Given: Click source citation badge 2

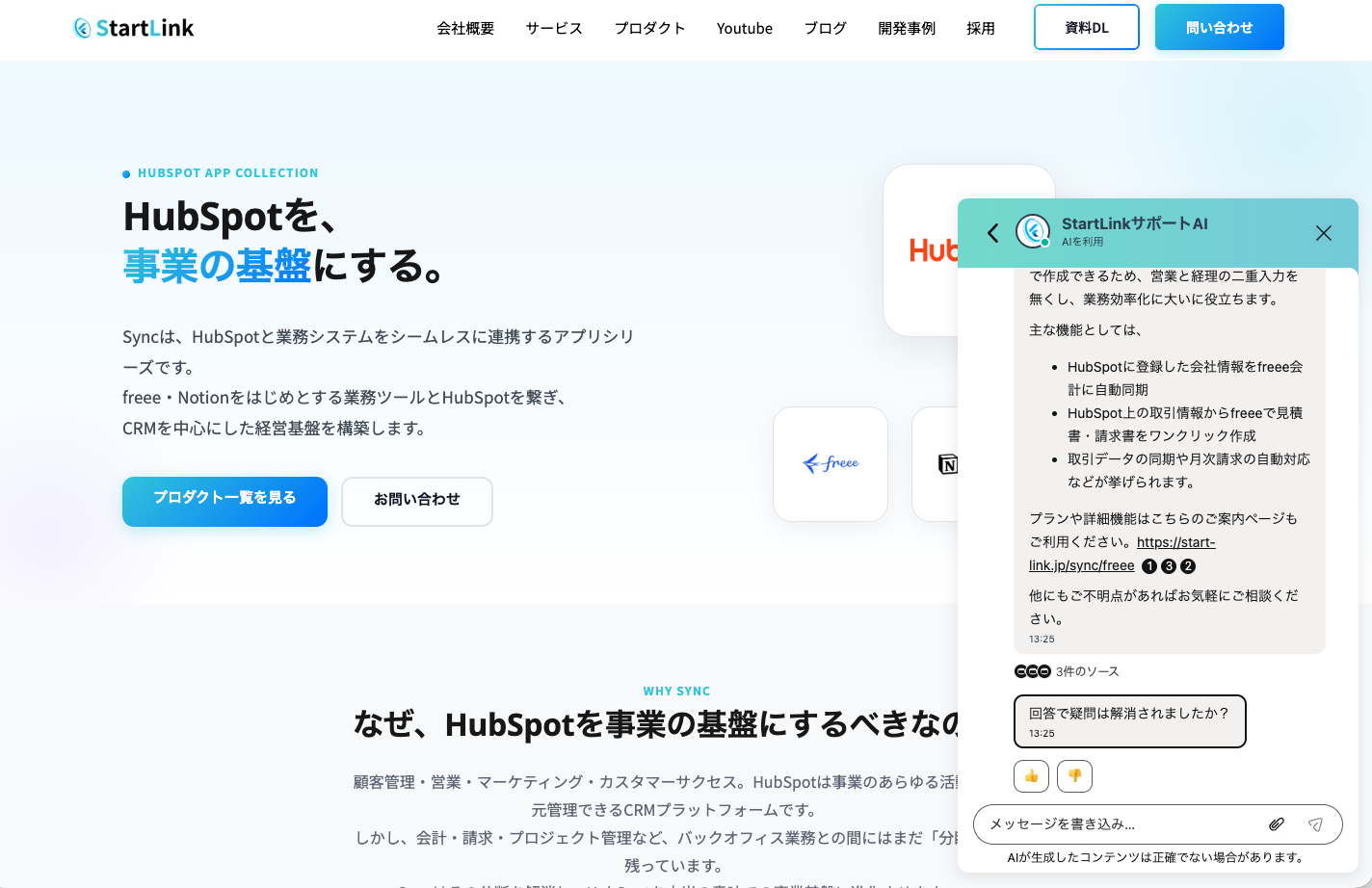Looking at the screenshot, I should coord(1188,566).
